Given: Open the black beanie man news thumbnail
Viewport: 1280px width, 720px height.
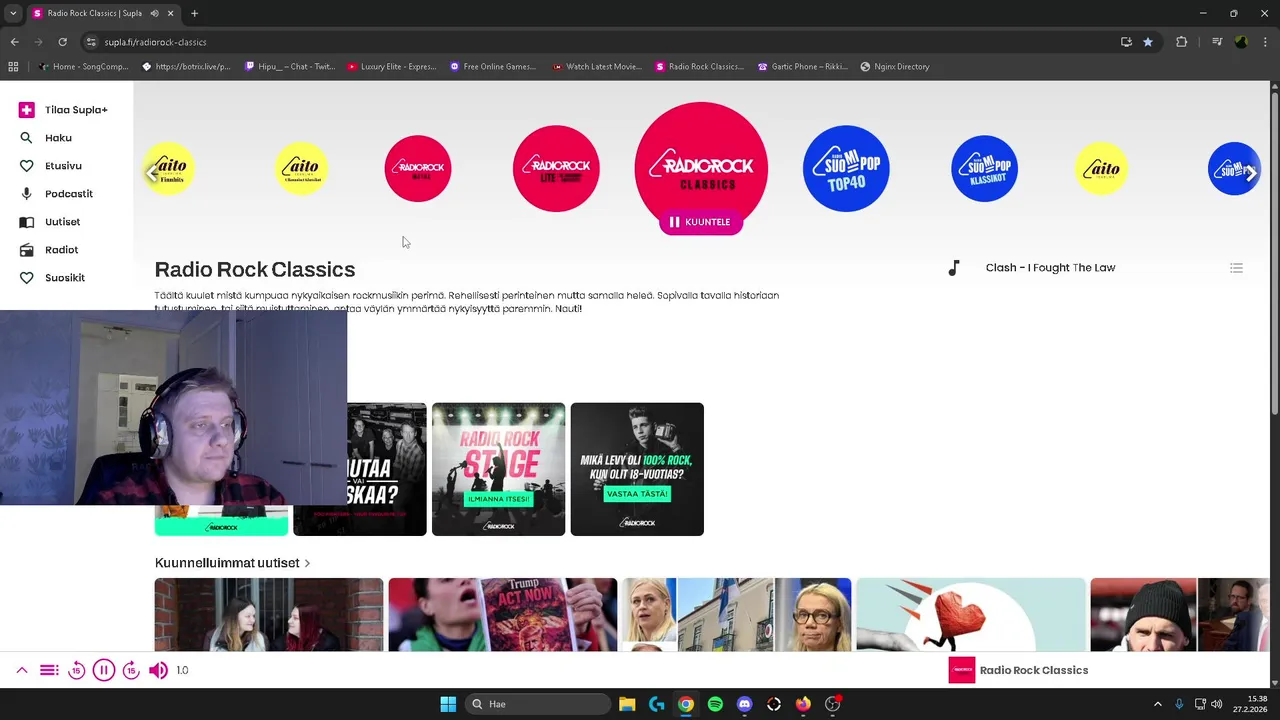Looking at the screenshot, I should 1180,614.
